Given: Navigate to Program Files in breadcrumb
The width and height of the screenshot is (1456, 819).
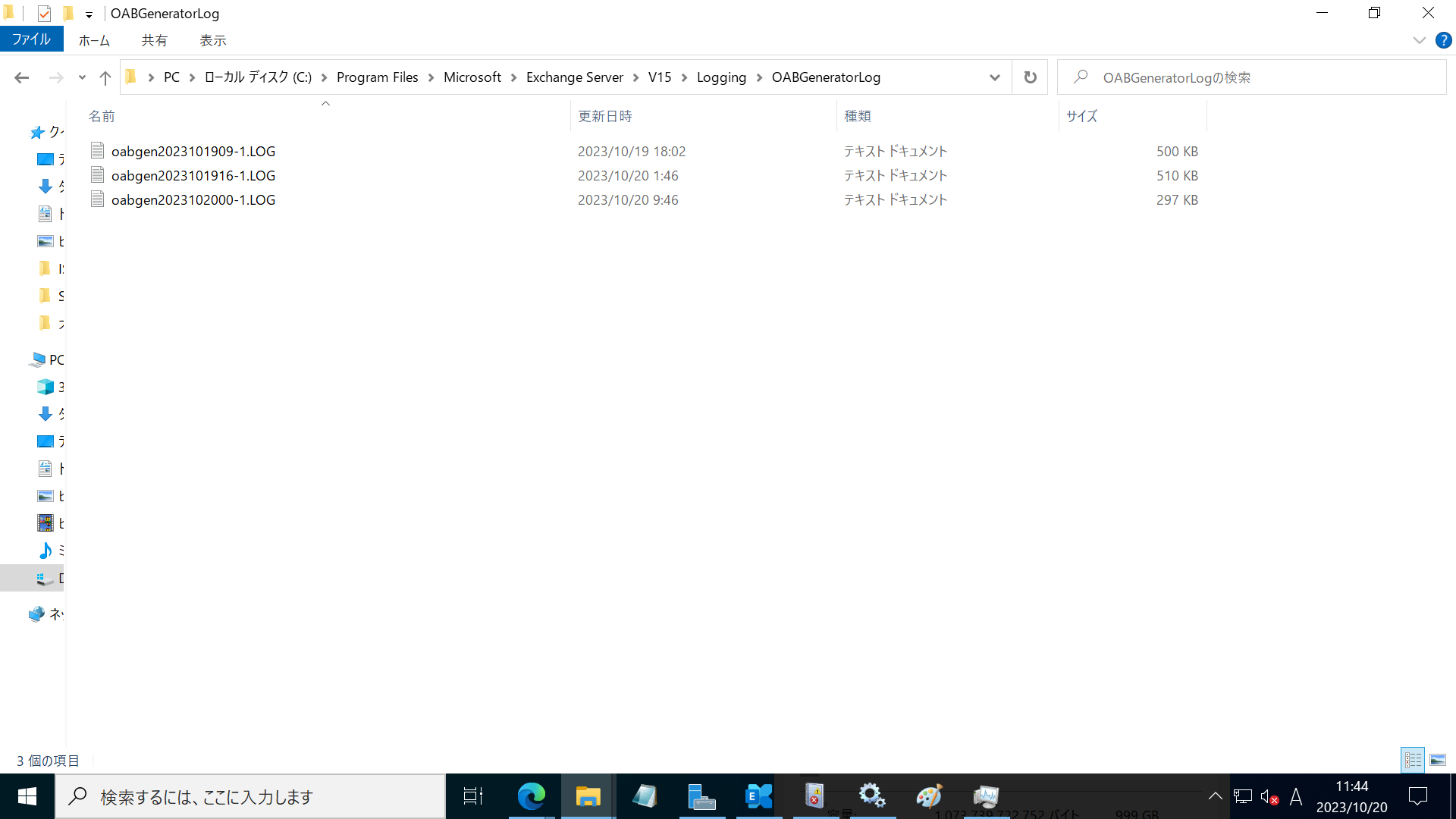Looking at the screenshot, I should 378,77.
